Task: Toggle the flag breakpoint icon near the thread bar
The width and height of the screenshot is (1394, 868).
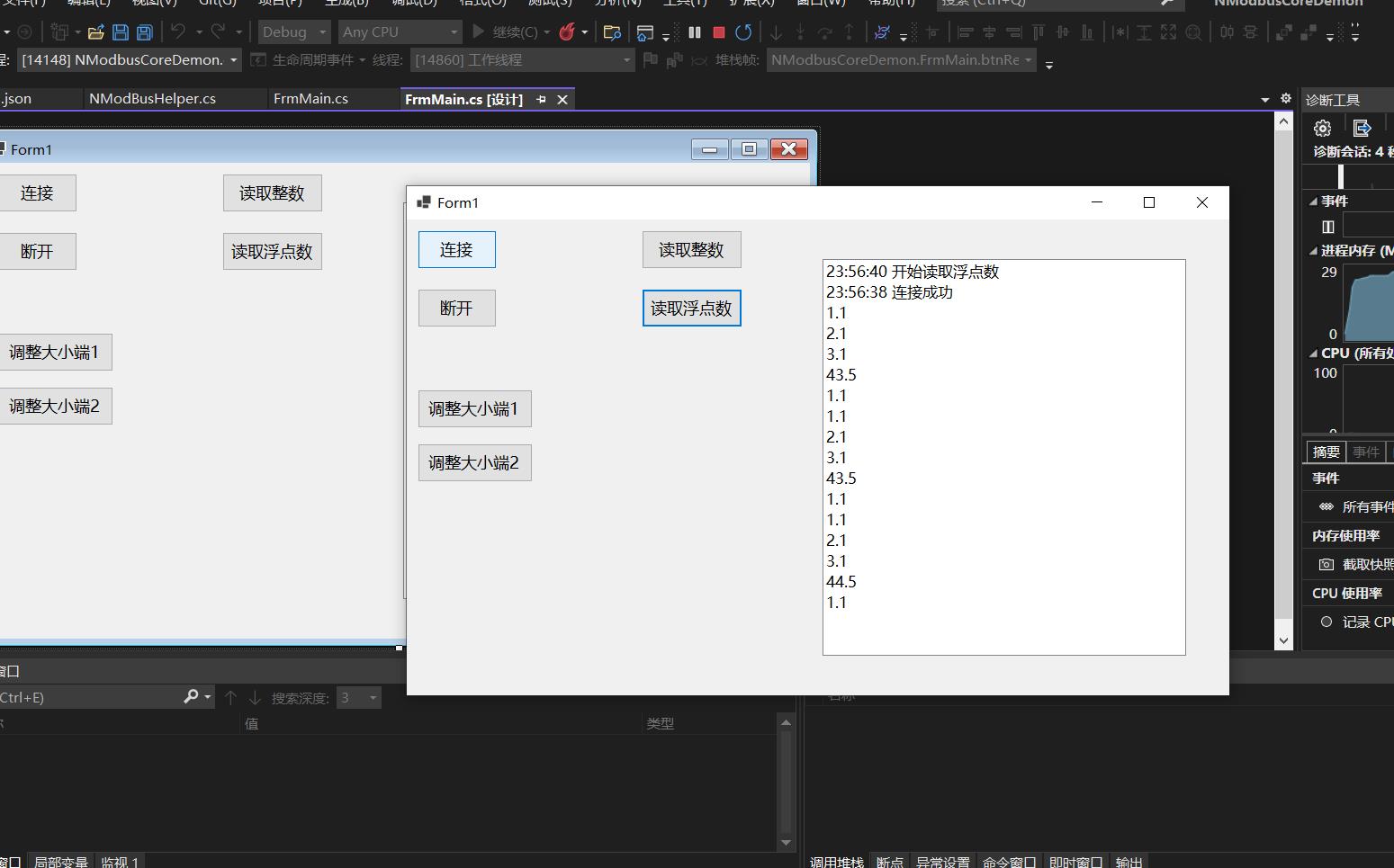Action: point(650,59)
